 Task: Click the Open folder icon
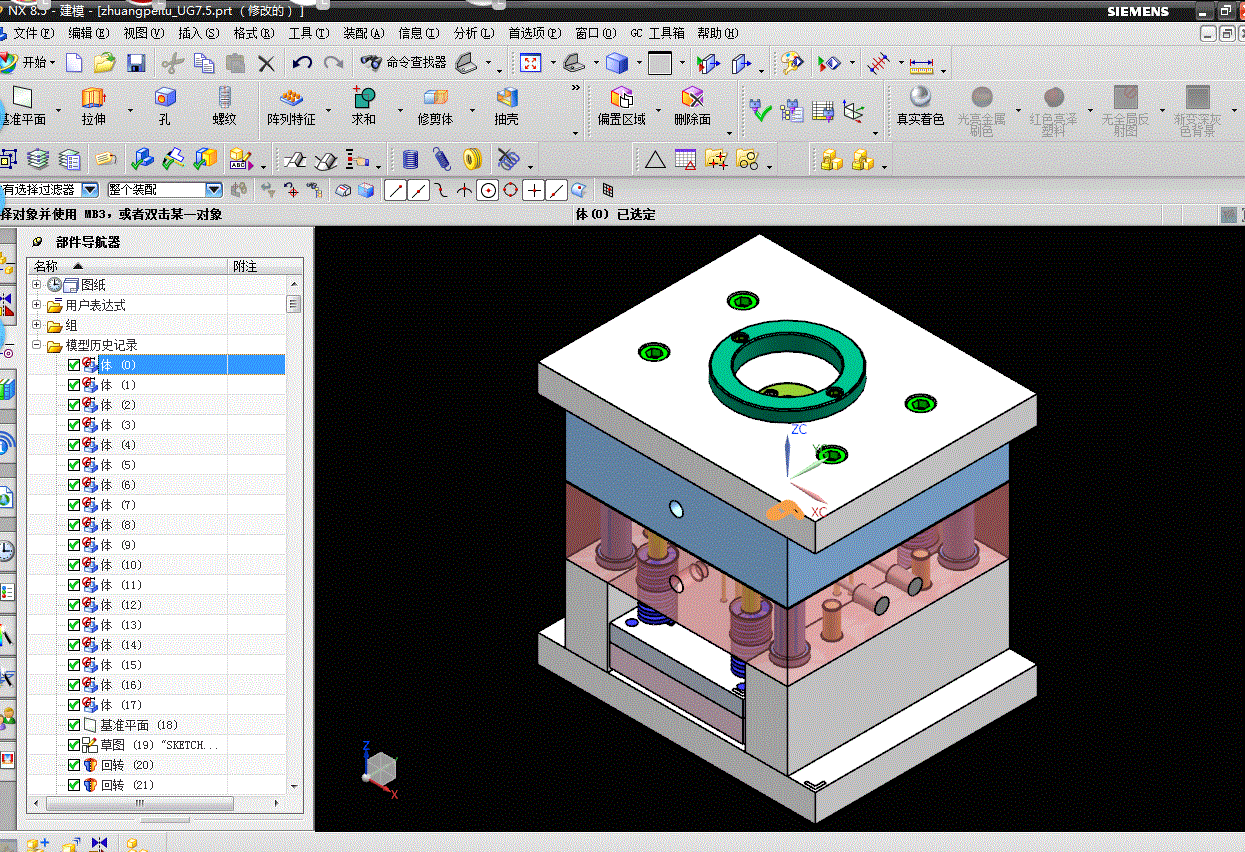104,63
